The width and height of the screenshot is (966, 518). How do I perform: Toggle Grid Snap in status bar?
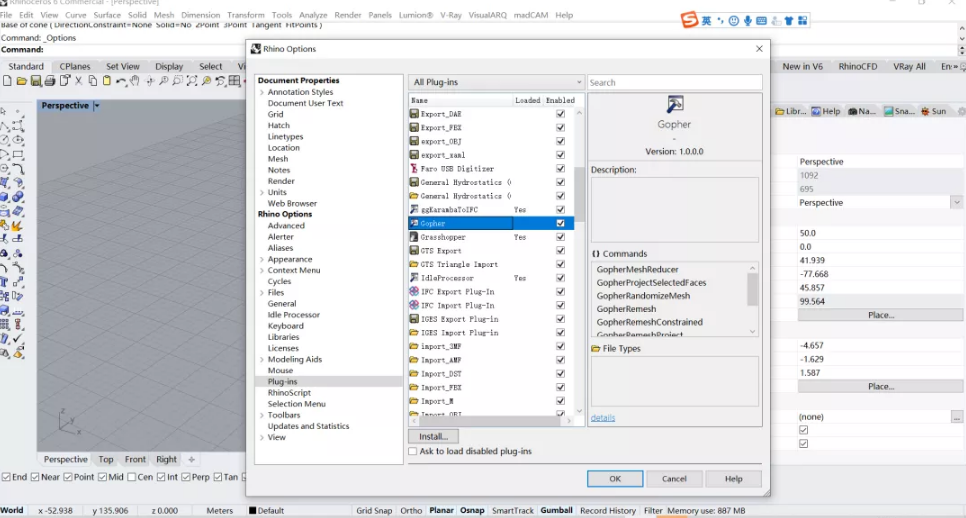pyautogui.click(x=374, y=511)
